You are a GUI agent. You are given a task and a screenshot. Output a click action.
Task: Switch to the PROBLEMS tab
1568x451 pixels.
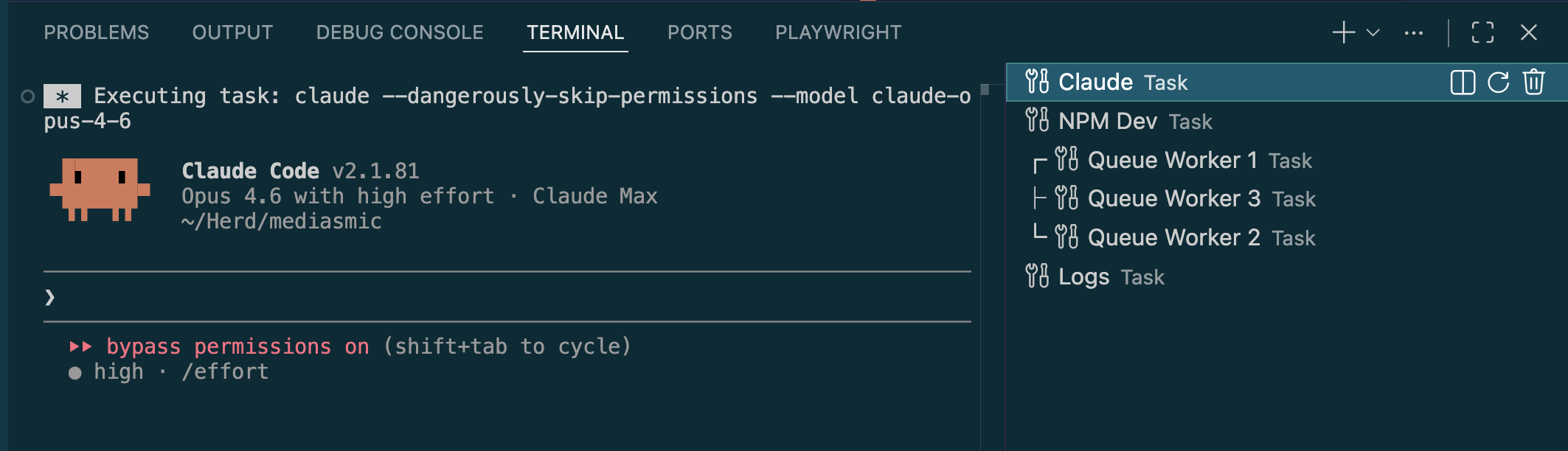click(x=97, y=32)
